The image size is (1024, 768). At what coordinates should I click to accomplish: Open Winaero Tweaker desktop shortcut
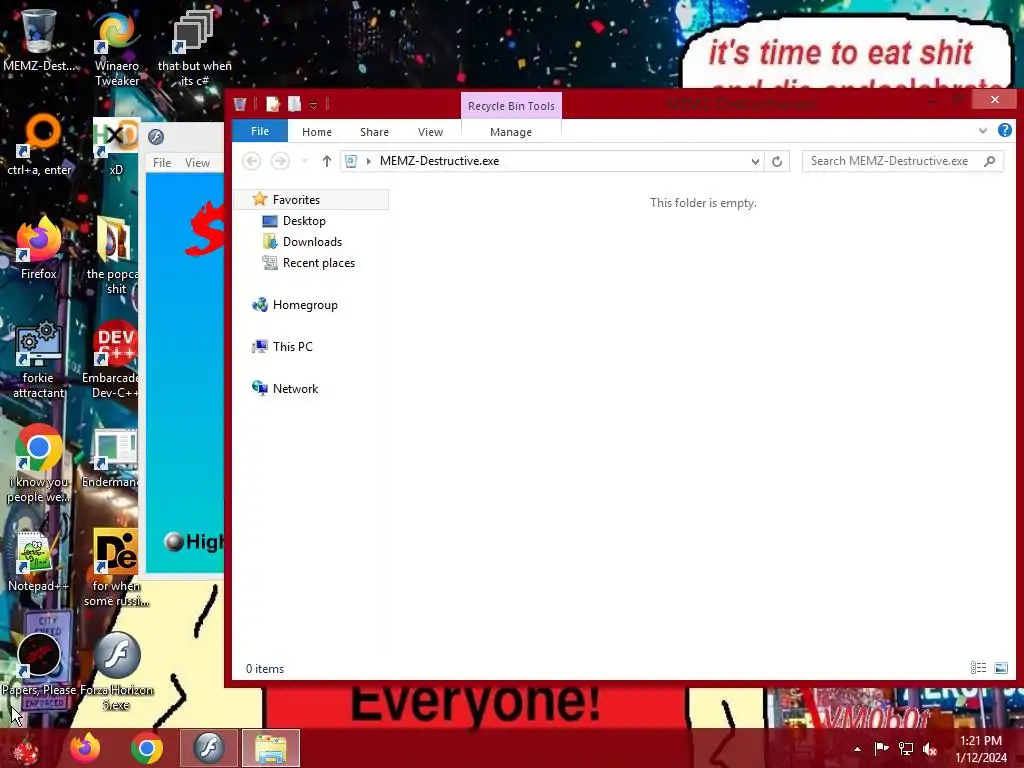pos(116,49)
